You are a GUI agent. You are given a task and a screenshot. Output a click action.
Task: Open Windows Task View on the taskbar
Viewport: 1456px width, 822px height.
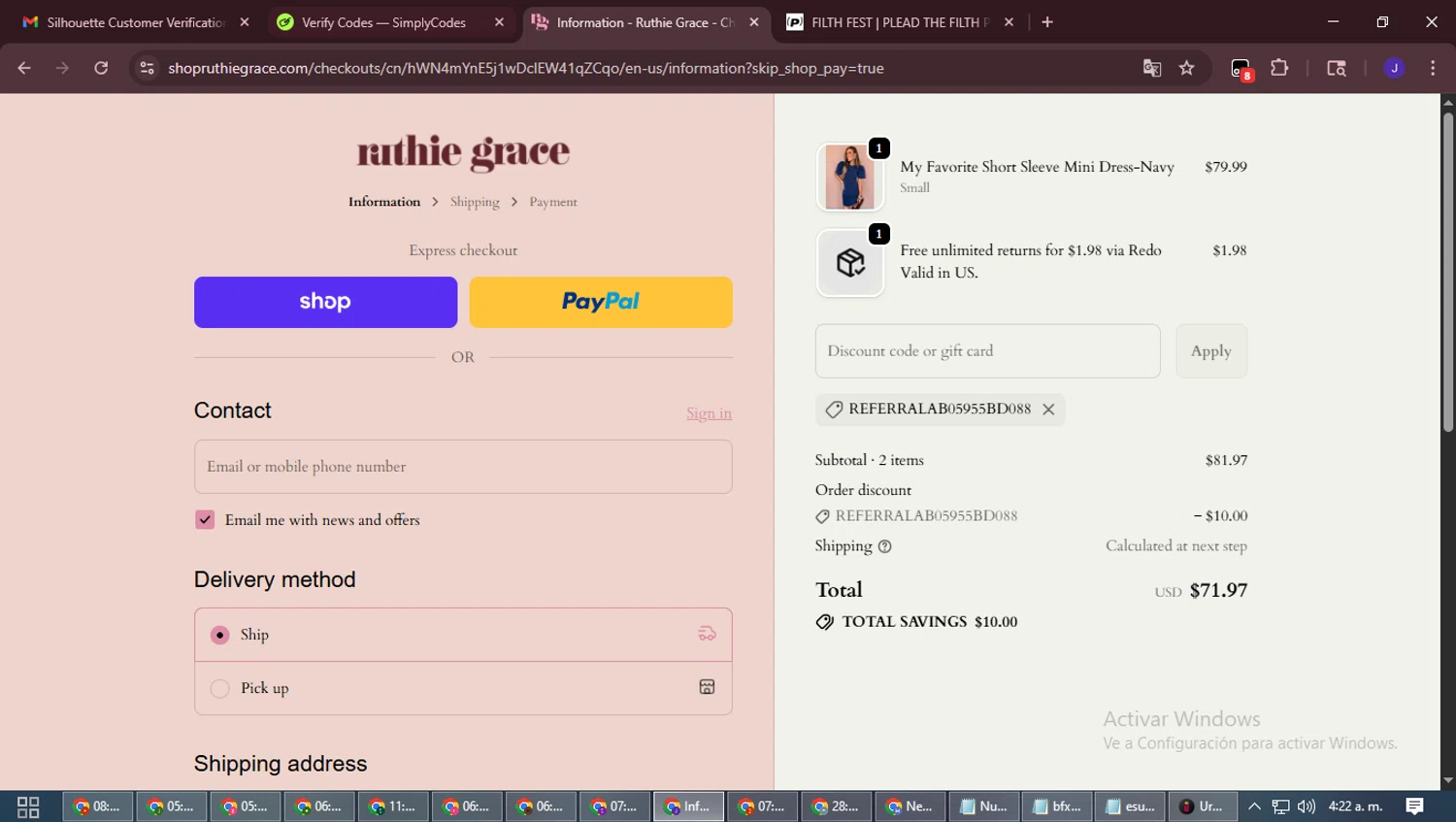tap(28, 806)
